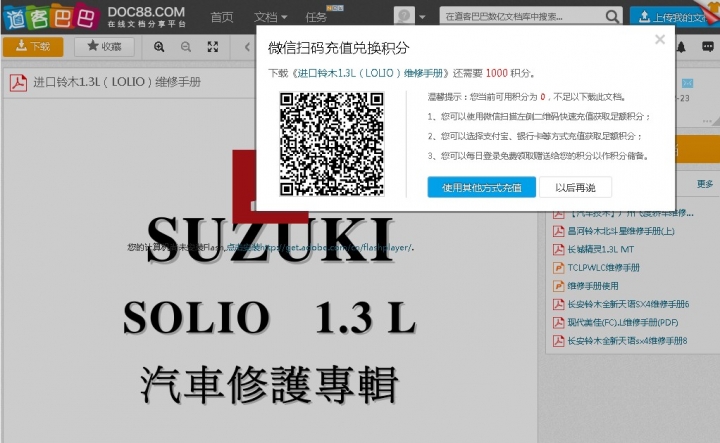The image size is (720, 443).
Task: Click 使用其他方式充值 blue button
Action: tap(482, 187)
